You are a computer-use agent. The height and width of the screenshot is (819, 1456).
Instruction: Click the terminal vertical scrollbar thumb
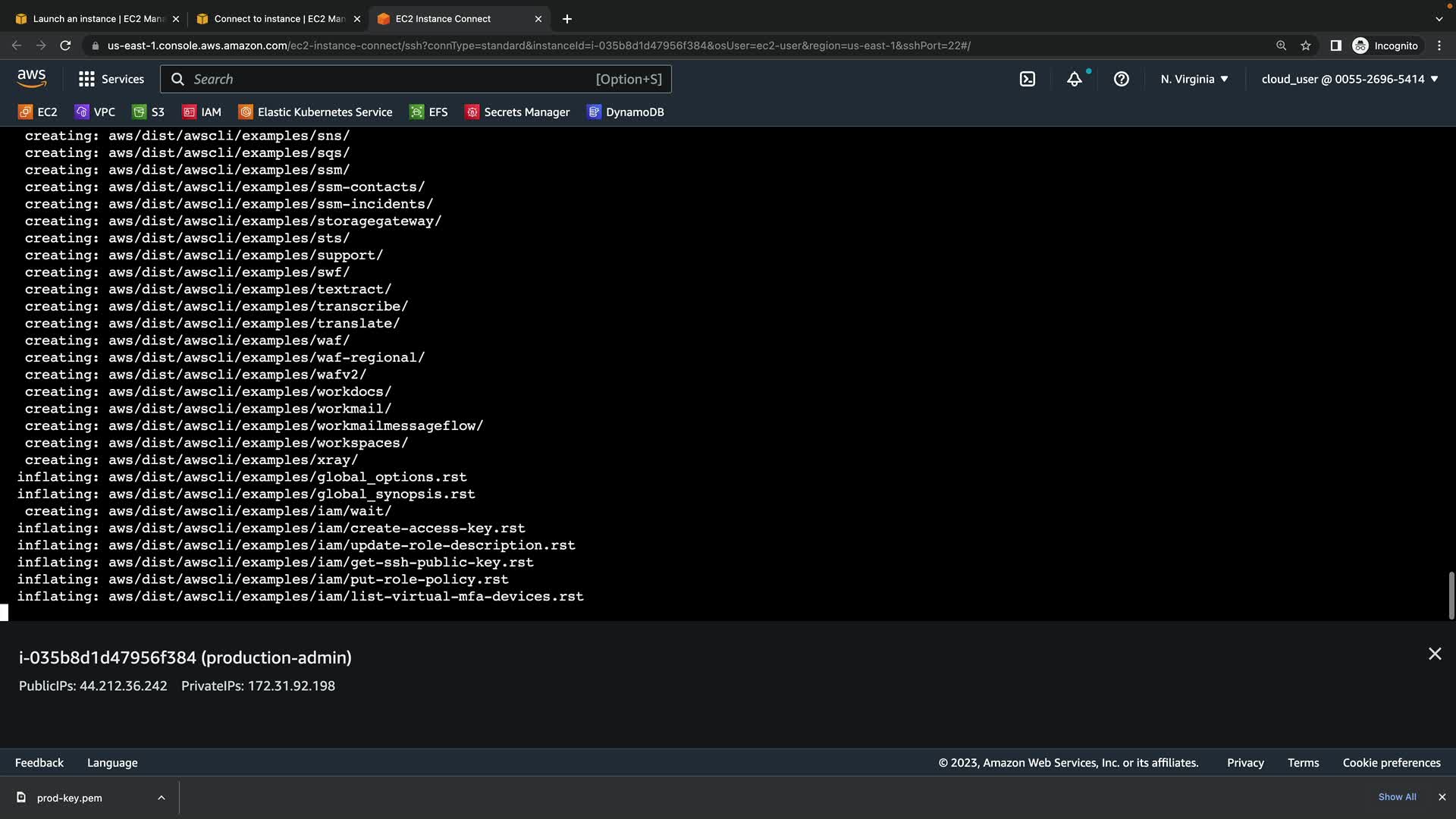click(x=1451, y=595)
